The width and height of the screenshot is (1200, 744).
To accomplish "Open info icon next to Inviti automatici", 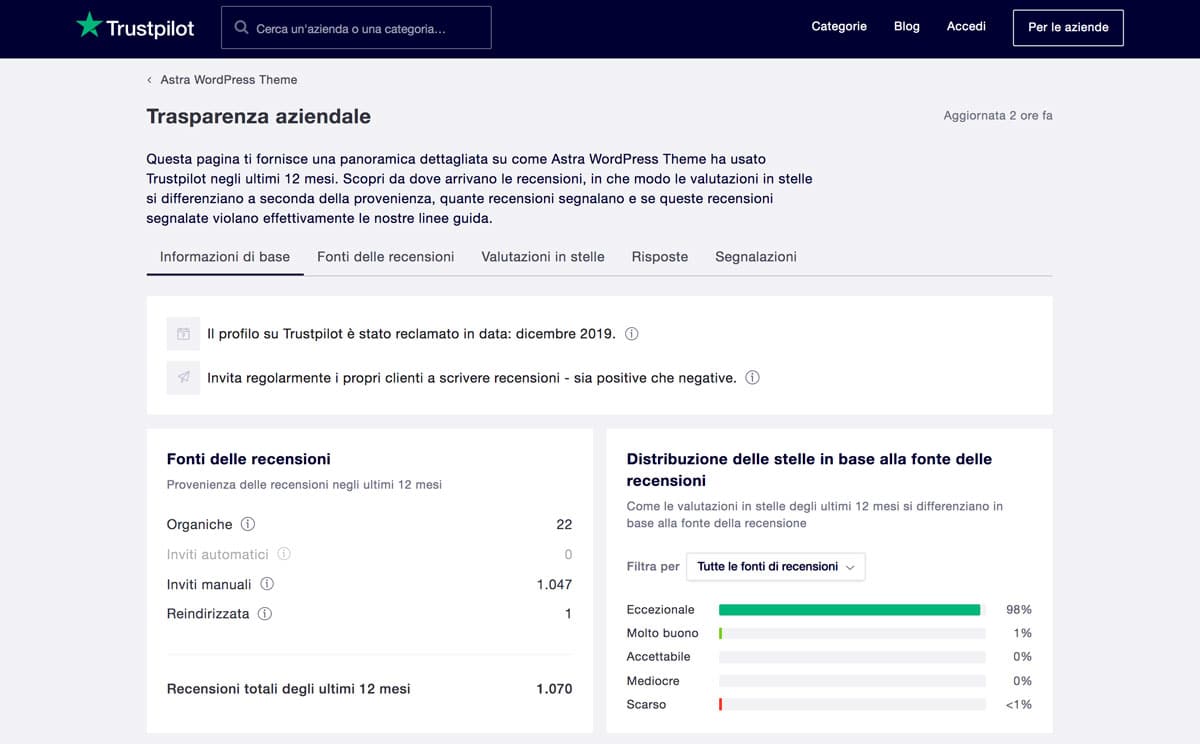I will (x=284, y=554).
